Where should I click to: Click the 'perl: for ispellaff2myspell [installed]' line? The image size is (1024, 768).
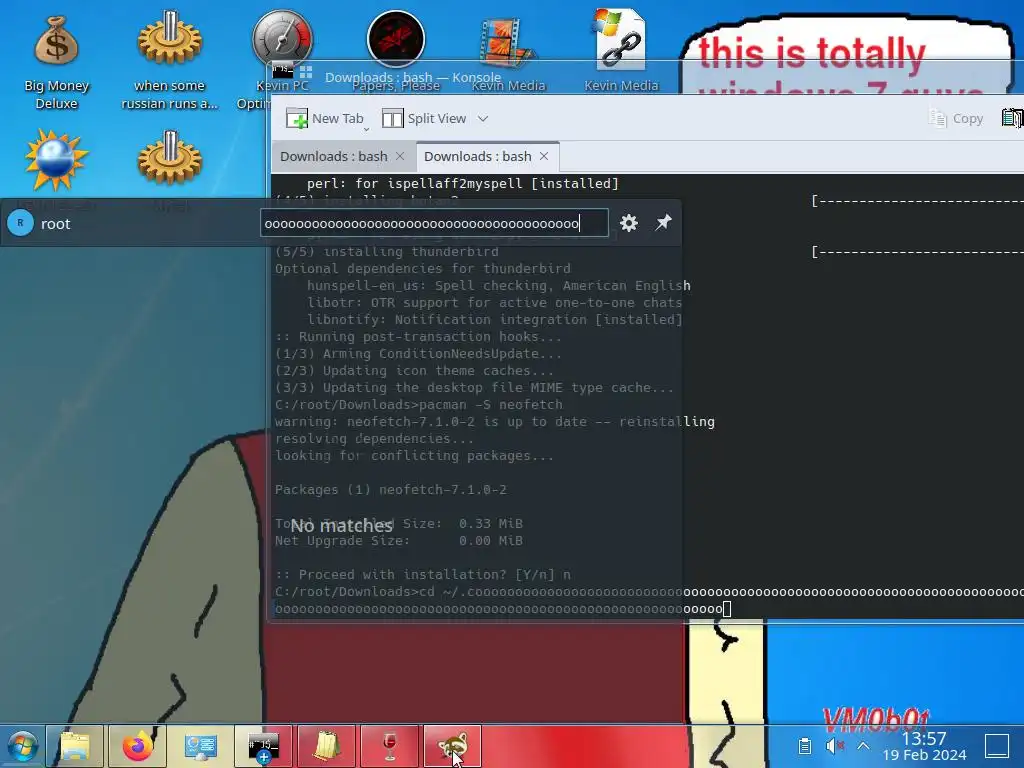[x=462, y=184]
